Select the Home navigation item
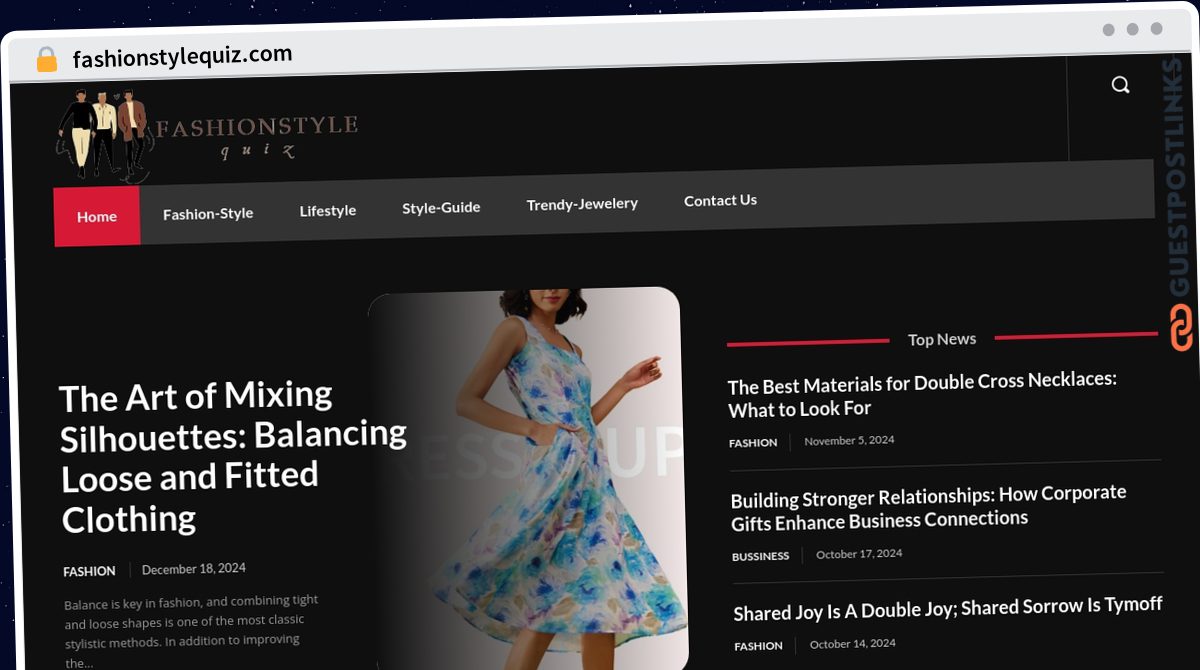The image size is (1200, 670). (x=96, y=216)
